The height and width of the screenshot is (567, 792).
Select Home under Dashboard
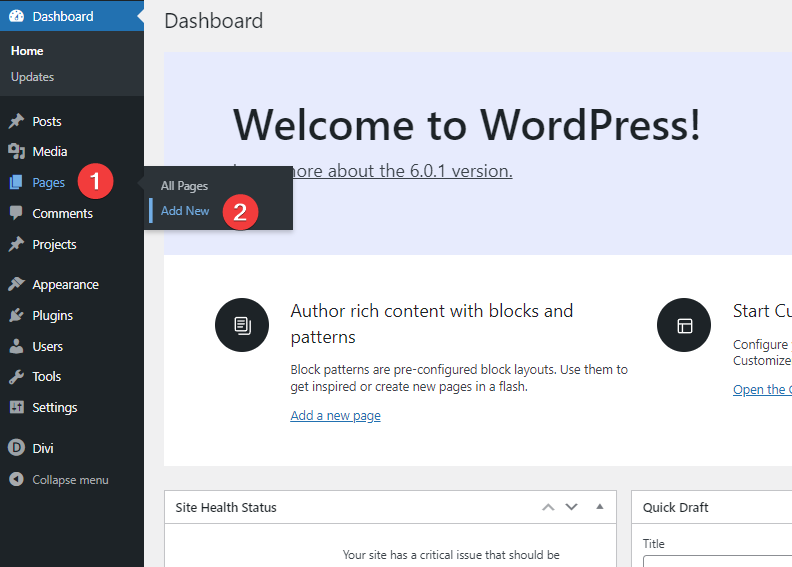[27, 51]
